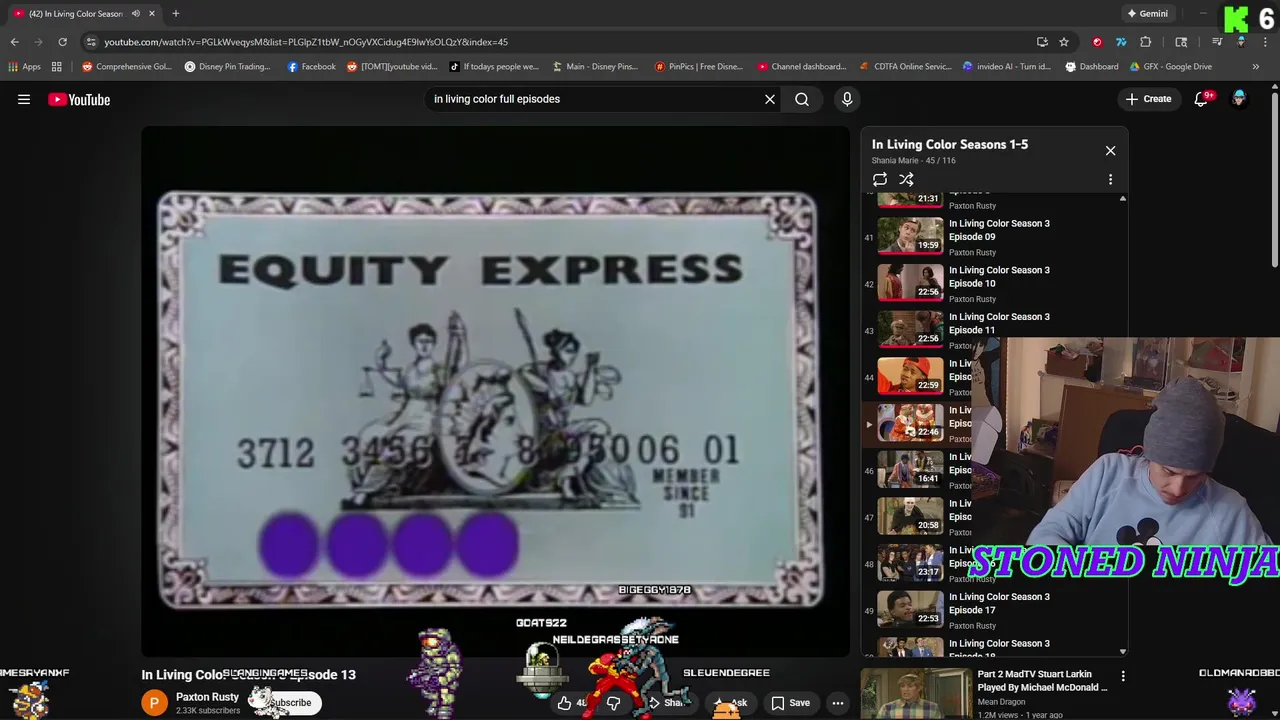Viewport: 1280px width, 720px height.
Task: Open the Create menu
Action: [1148, 99]
